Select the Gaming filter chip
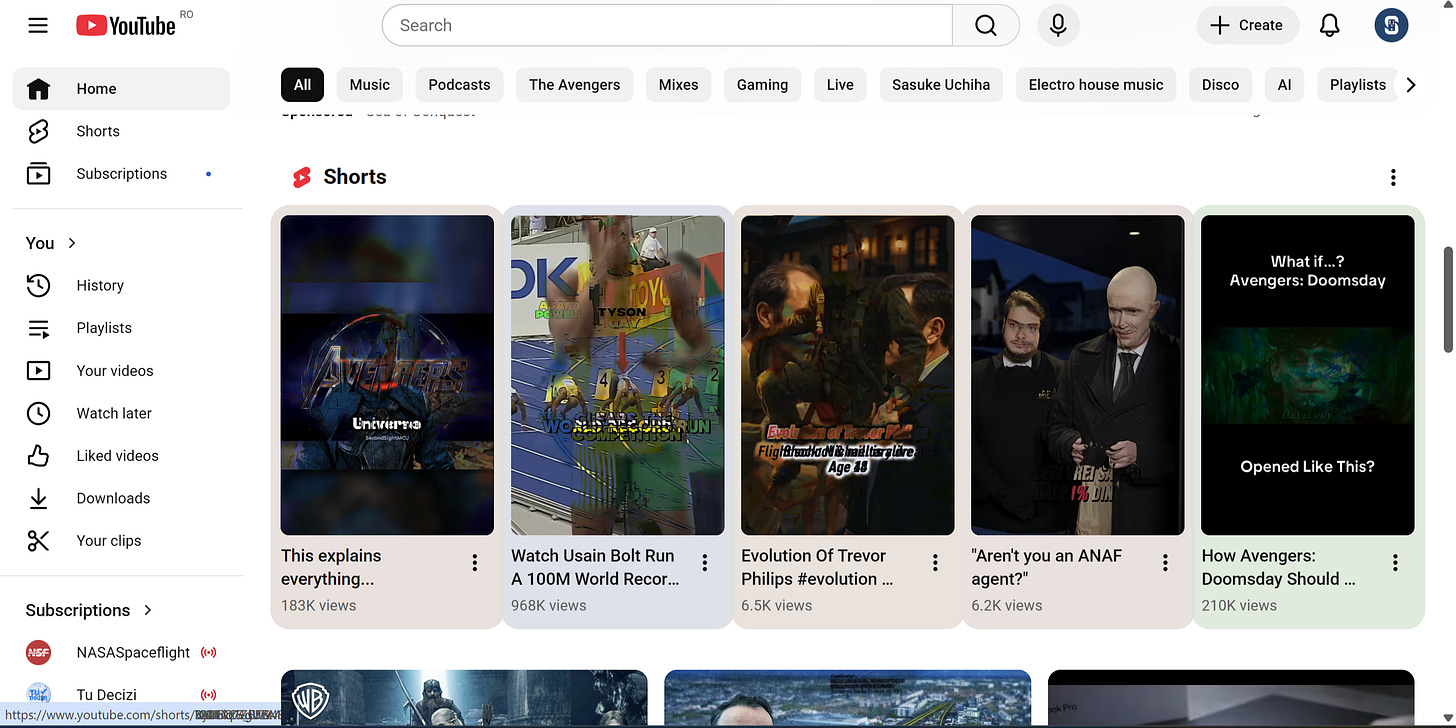 pyautogui.click(x=762, y=85)
